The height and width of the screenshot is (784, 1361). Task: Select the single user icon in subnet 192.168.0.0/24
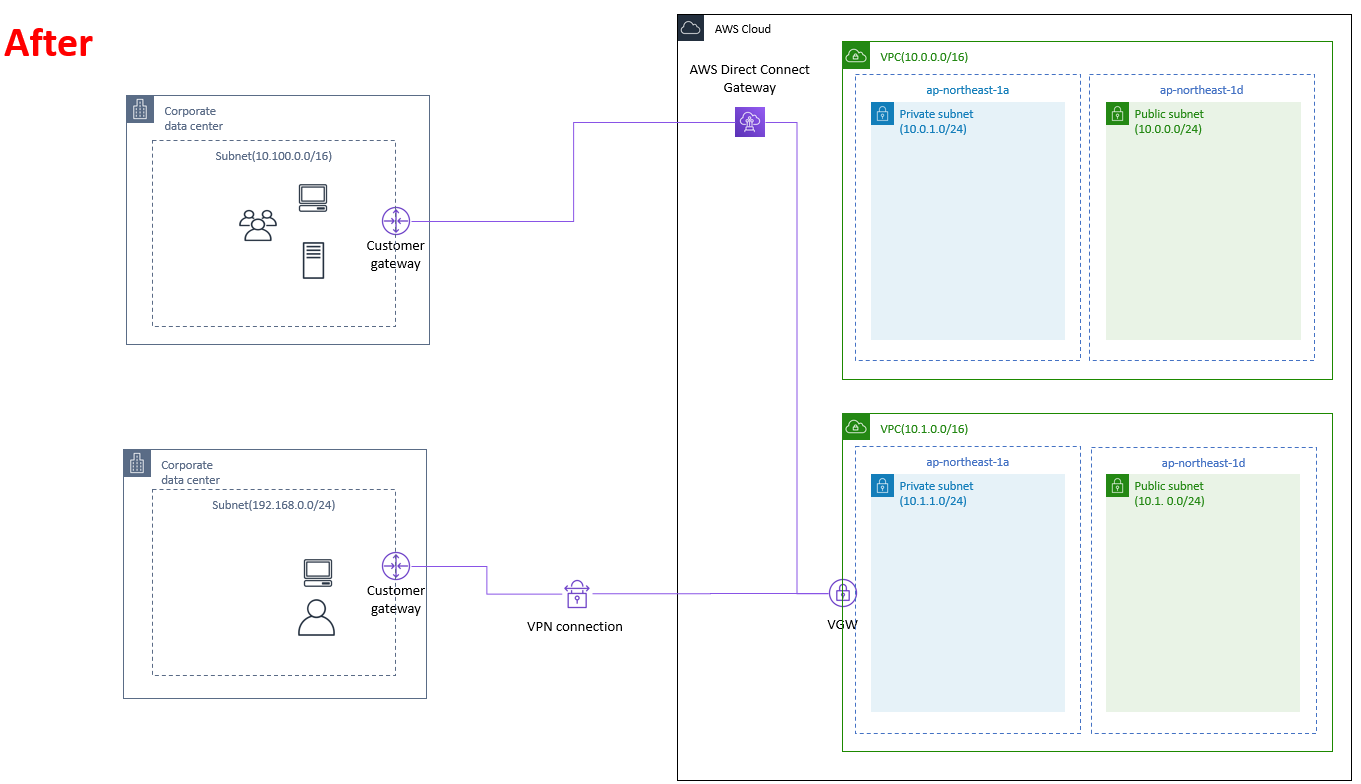click(316, 618)
